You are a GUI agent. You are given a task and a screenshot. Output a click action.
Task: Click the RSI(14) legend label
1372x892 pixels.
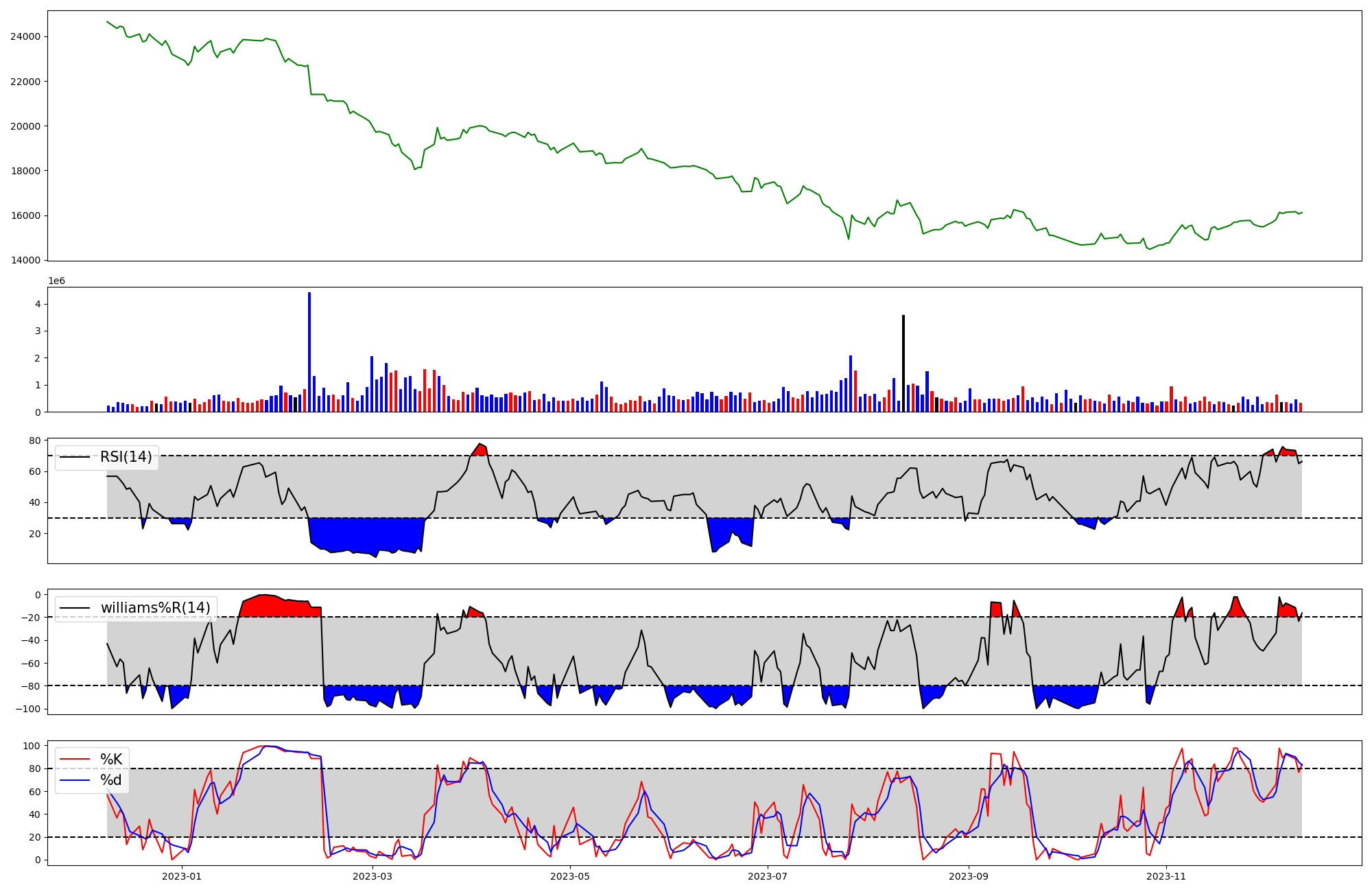[126, 457]
